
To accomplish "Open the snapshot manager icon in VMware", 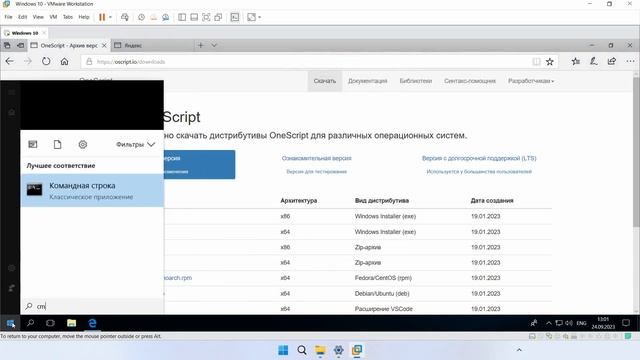I will [x=165, y=17].
